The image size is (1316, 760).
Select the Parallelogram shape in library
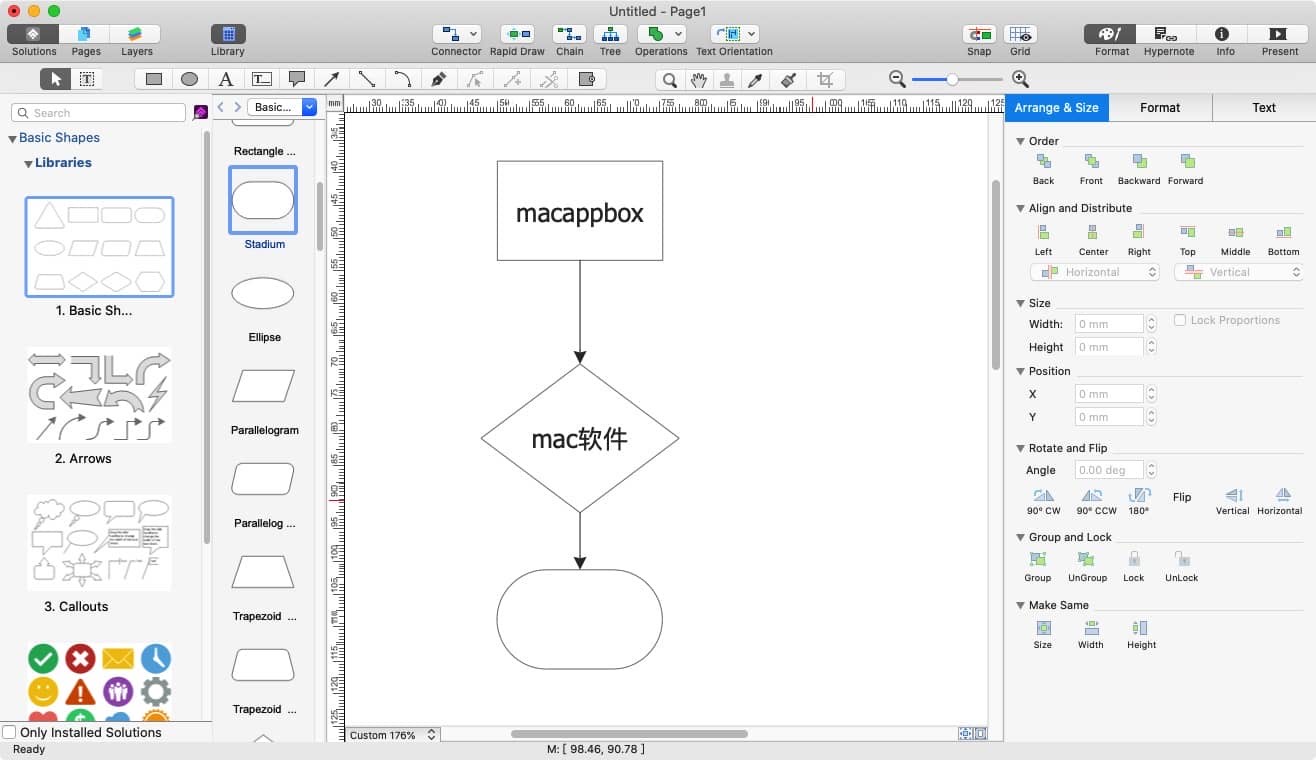click(263, 386)
